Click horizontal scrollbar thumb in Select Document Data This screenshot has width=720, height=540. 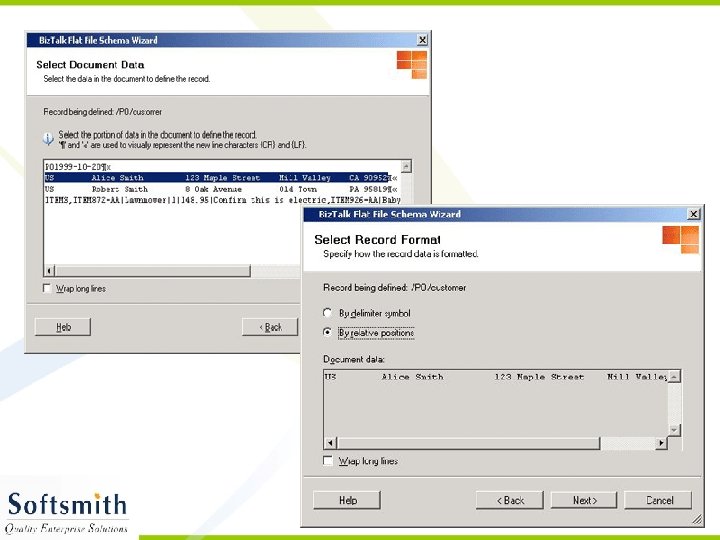pos(153,271)
